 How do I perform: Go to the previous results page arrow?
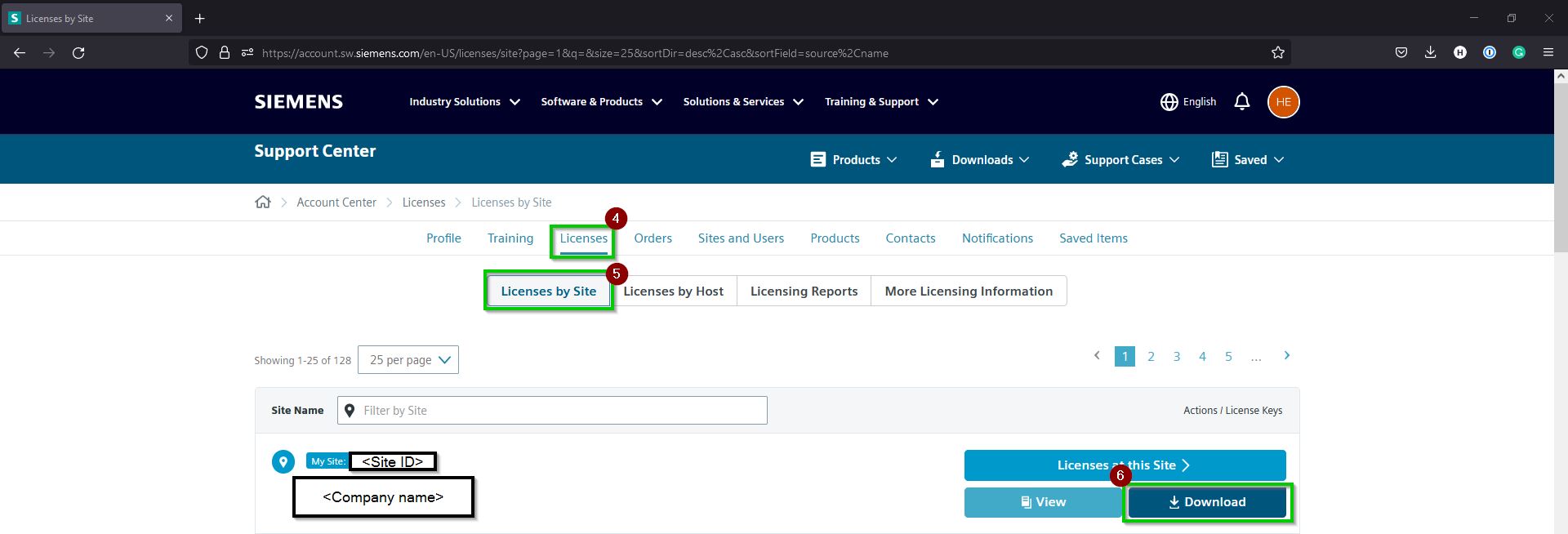1097,355
